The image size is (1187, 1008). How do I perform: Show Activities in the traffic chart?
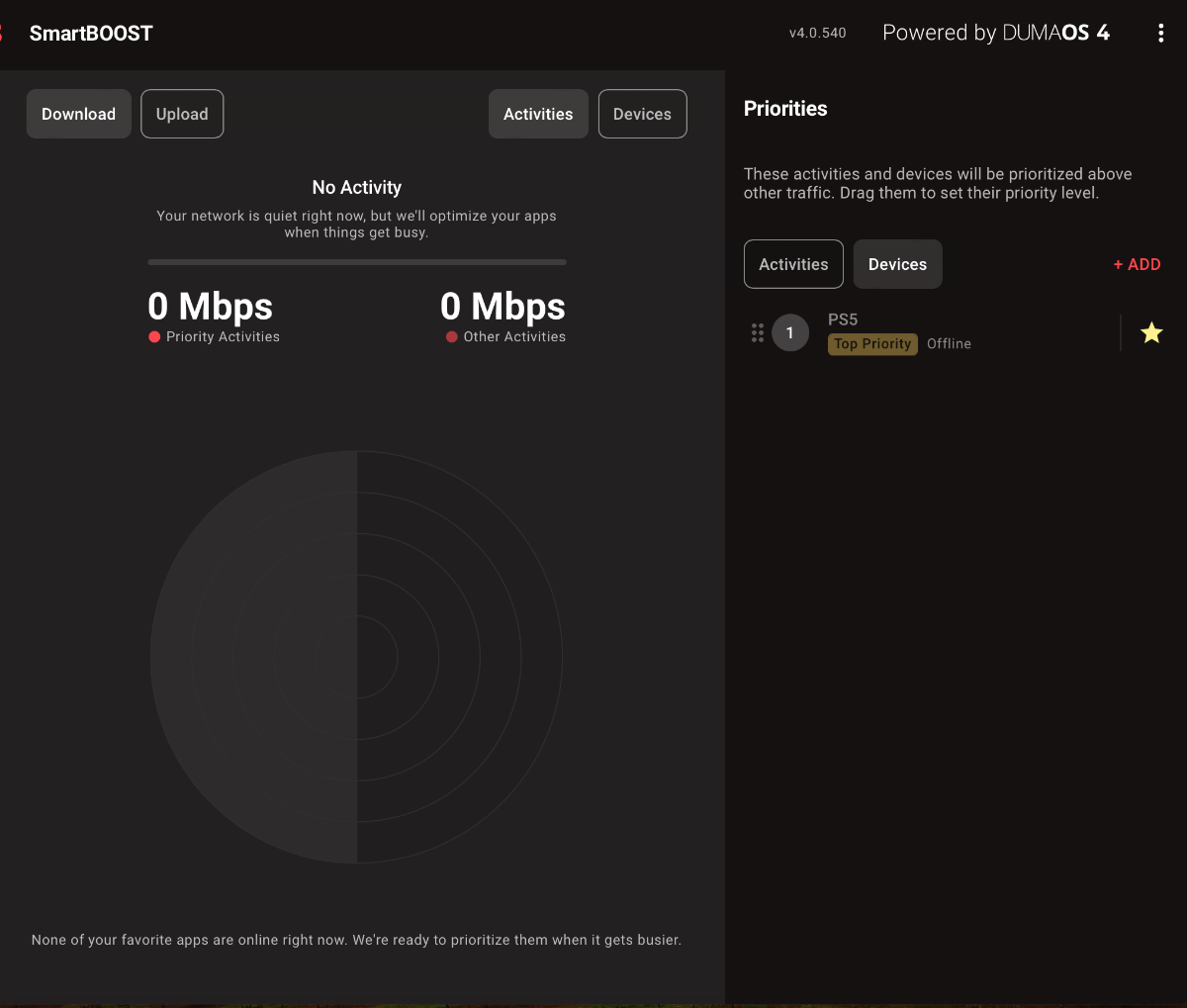[538, 114]
